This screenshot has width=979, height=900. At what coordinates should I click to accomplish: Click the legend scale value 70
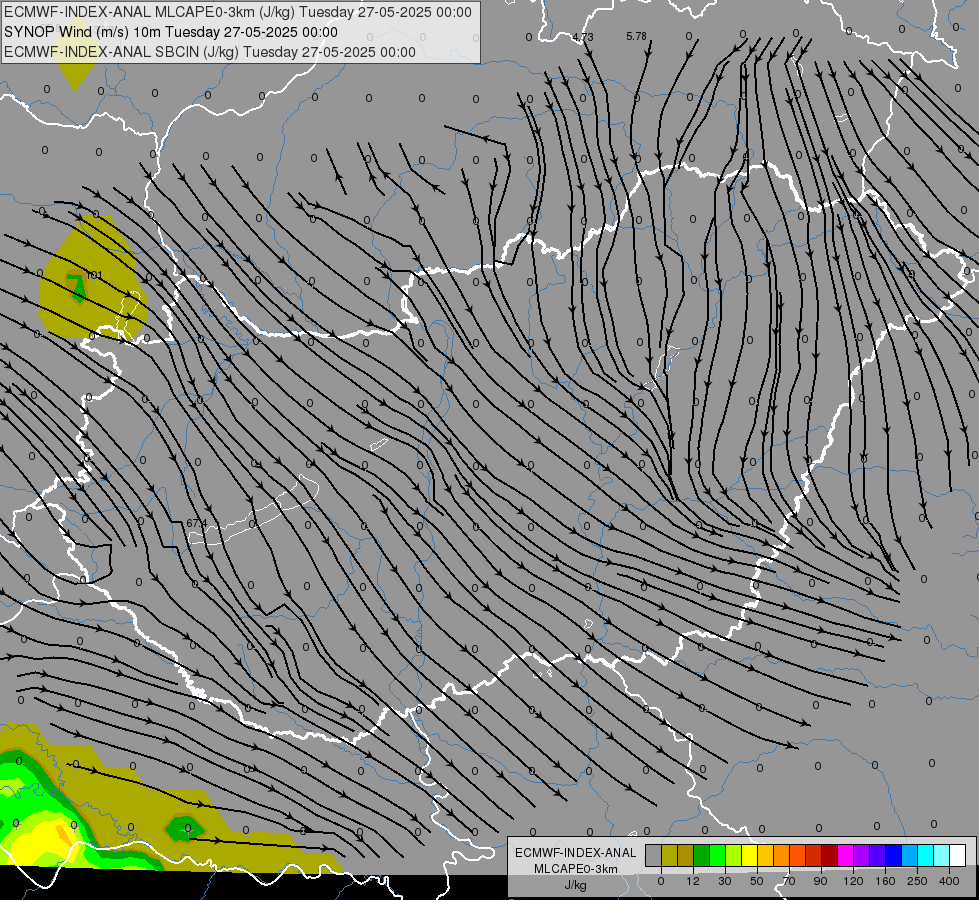(x=789, y=881)
